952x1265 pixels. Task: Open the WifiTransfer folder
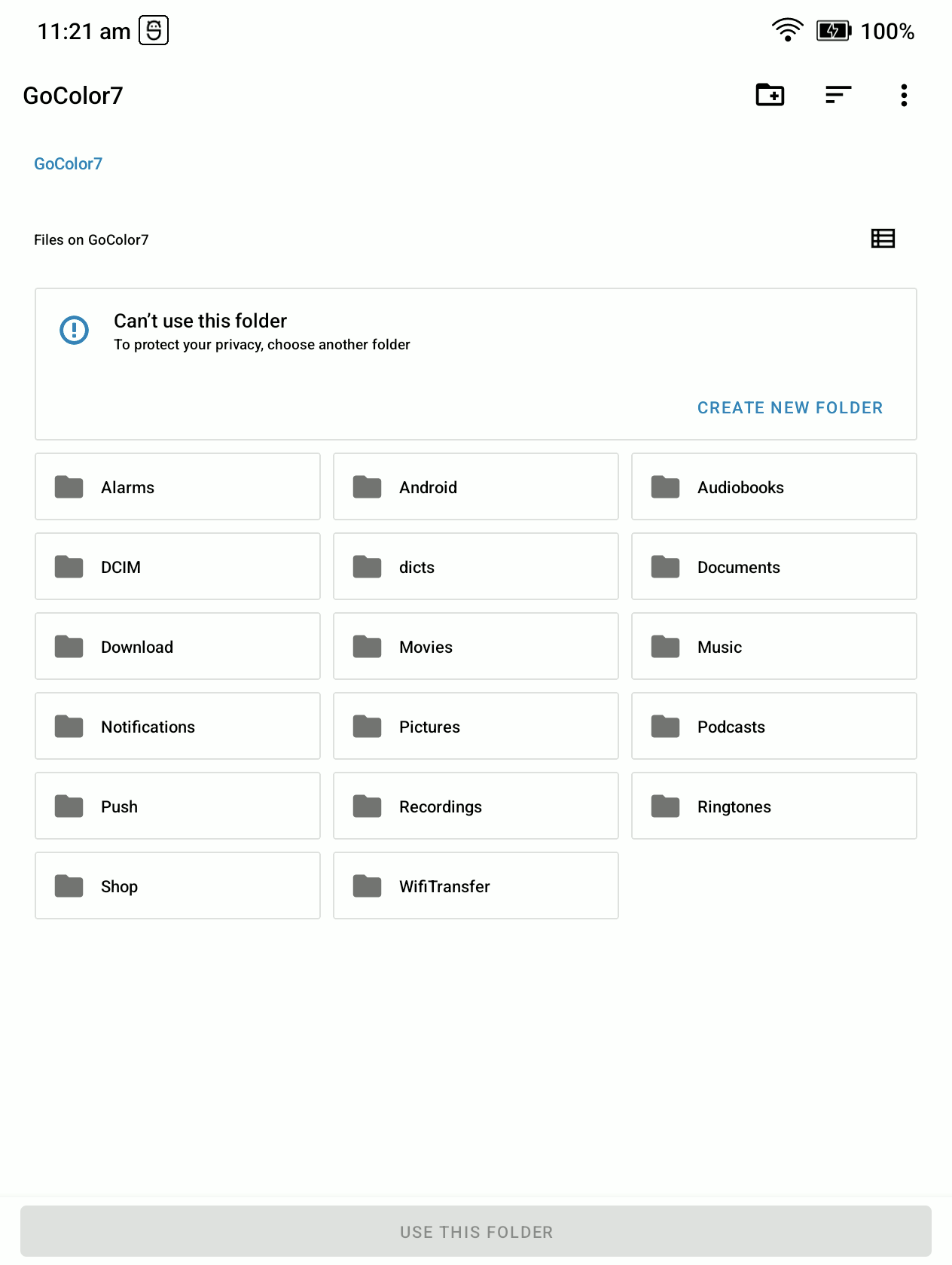coord(476,885)
